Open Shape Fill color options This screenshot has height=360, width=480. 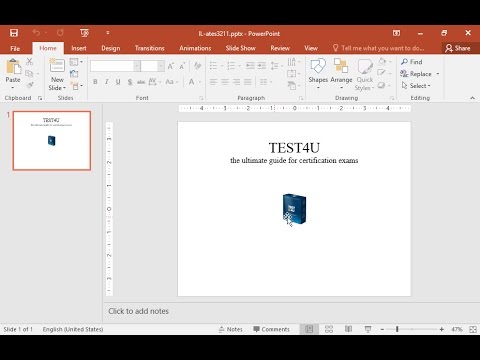pos(385,61)
